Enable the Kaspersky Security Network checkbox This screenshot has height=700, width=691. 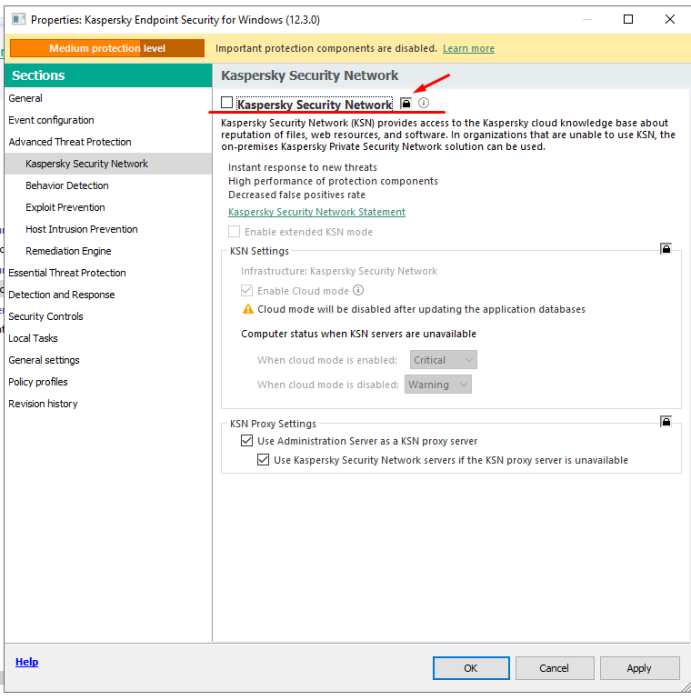227,103
